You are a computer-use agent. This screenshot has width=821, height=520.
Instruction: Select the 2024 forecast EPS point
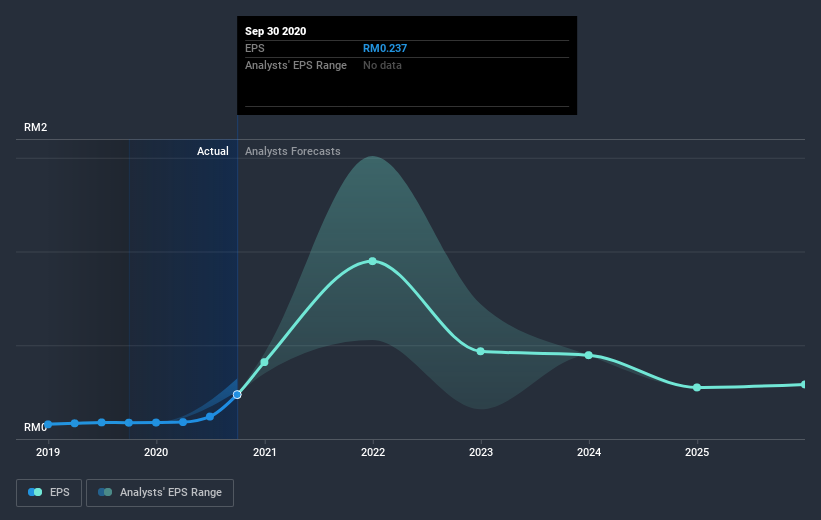(589, 355)
